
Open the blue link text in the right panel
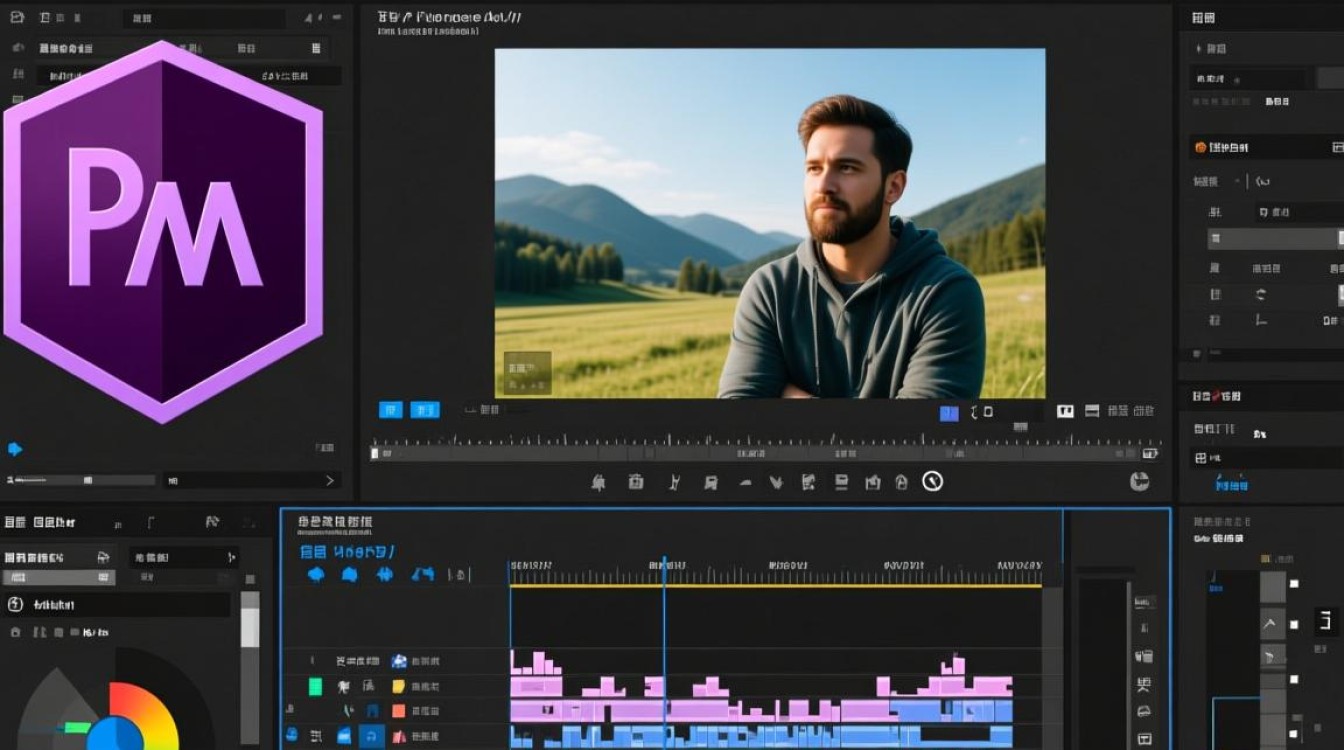[x=1231, y=484]
